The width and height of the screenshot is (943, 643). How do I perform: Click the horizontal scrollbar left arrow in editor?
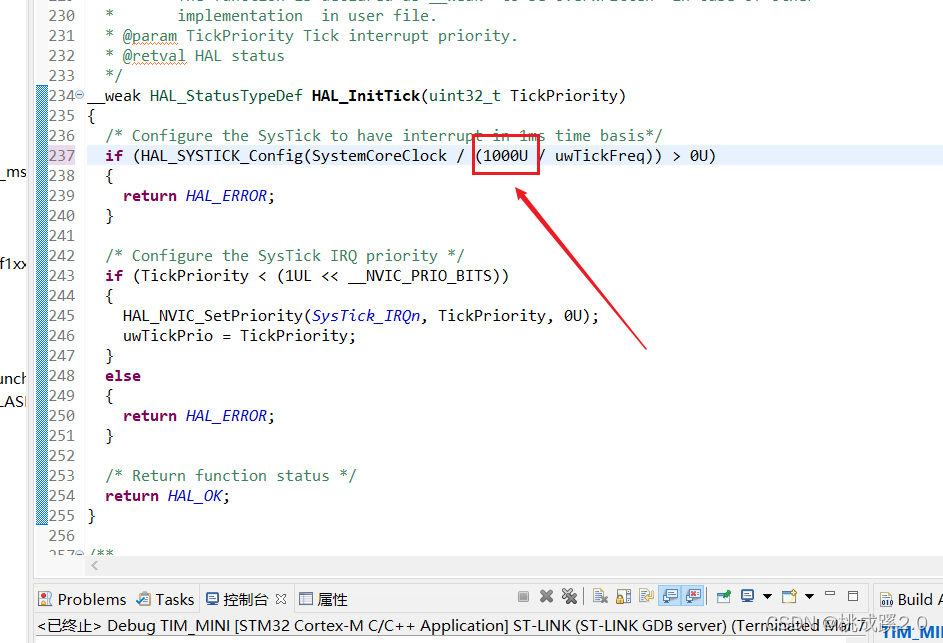(94, 565)
